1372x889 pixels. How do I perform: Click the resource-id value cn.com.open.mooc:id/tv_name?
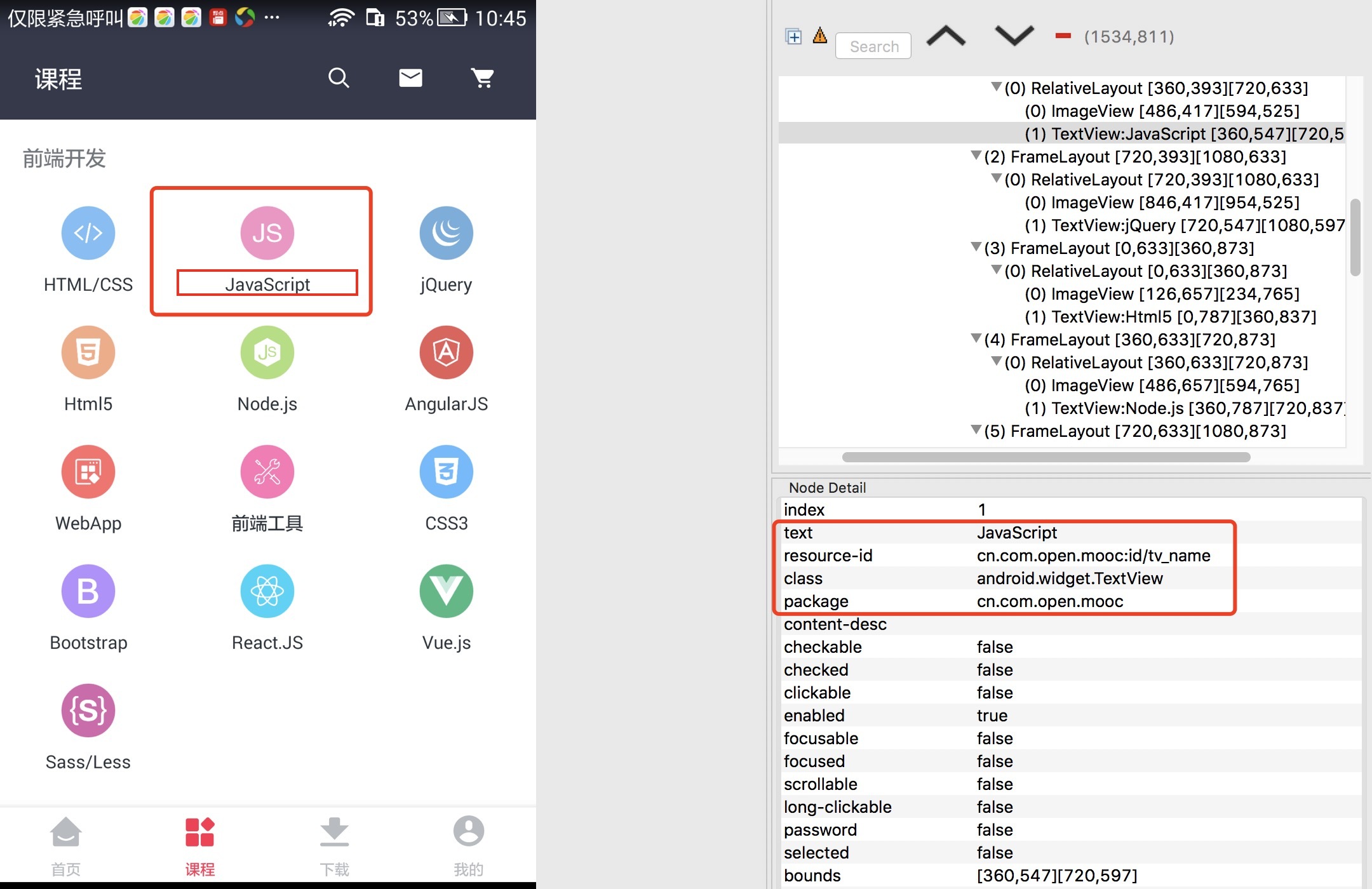coord(1093,556)
